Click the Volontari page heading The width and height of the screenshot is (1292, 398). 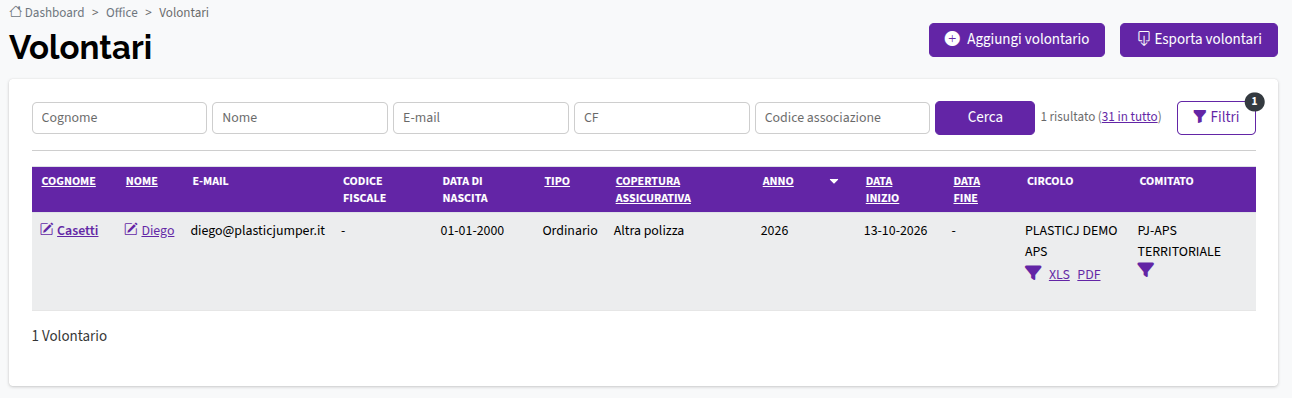click(x=81, y=47)
